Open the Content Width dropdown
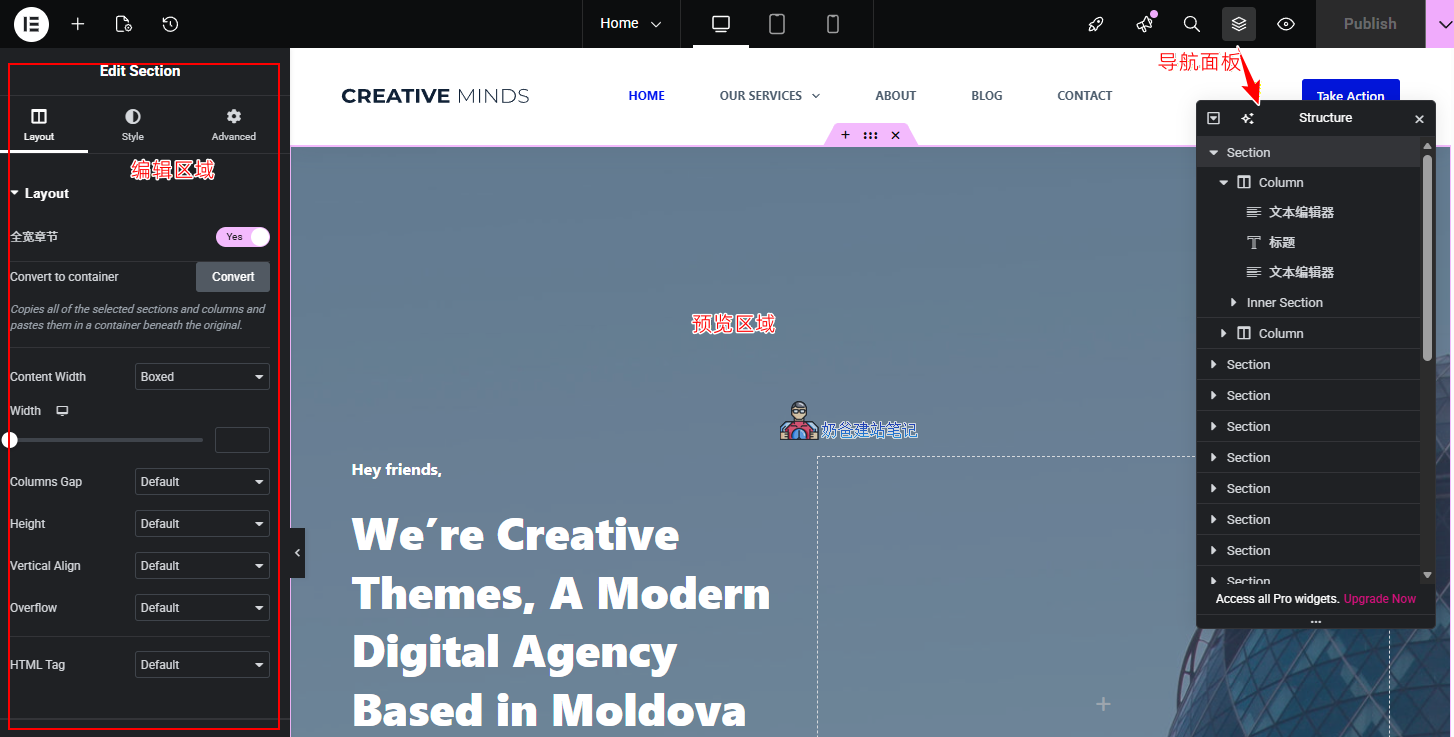This screenshot has height=737, width=1454. [202, 376]
